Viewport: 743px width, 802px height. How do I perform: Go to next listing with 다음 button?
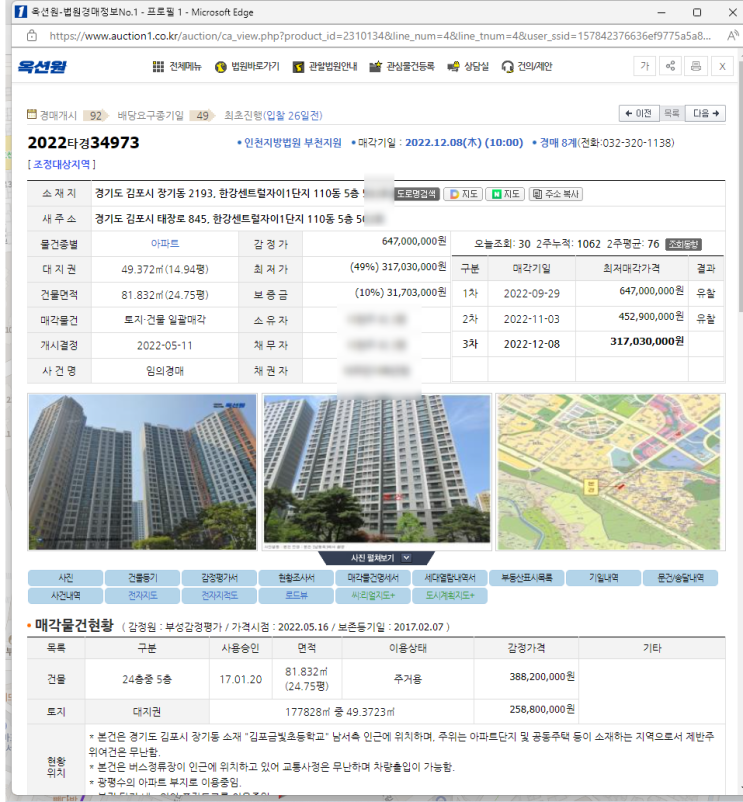[705, 114]
